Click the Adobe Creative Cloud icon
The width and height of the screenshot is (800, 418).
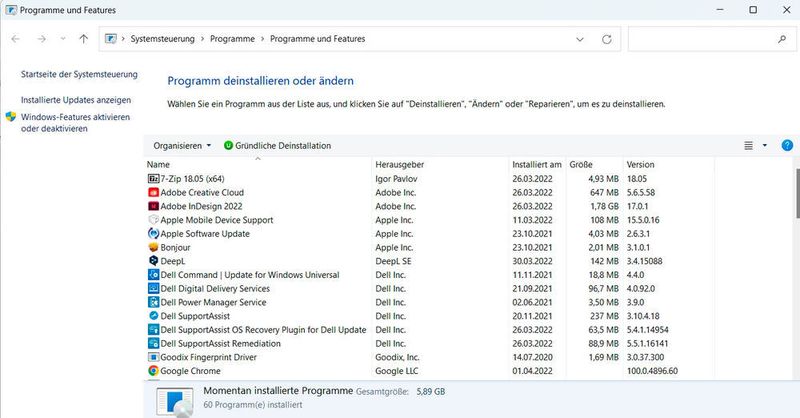153,192
